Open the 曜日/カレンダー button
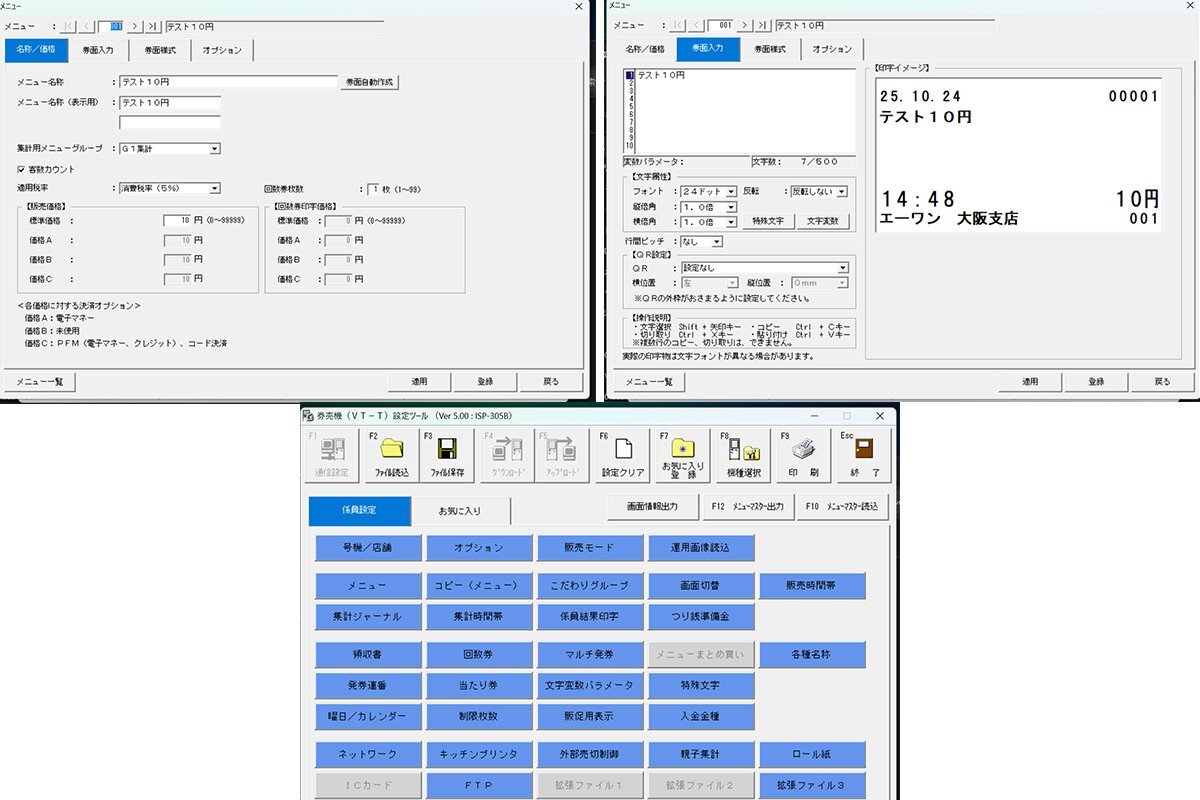 coord(367,717)
